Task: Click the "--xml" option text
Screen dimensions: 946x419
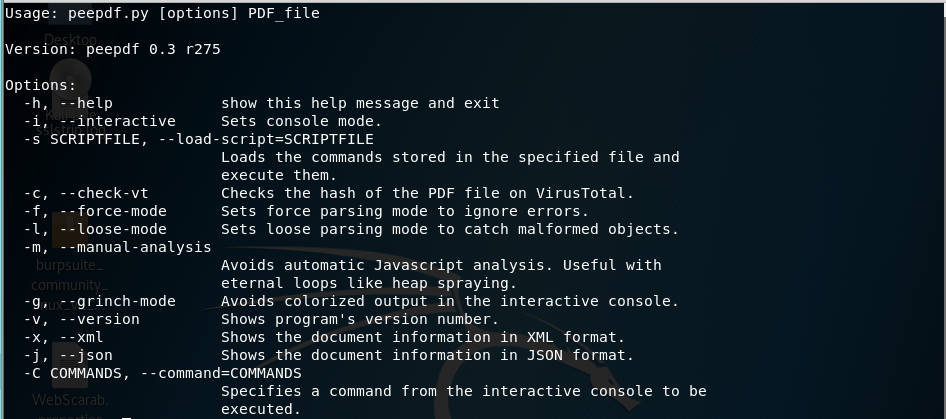Action: pos(80,337)
